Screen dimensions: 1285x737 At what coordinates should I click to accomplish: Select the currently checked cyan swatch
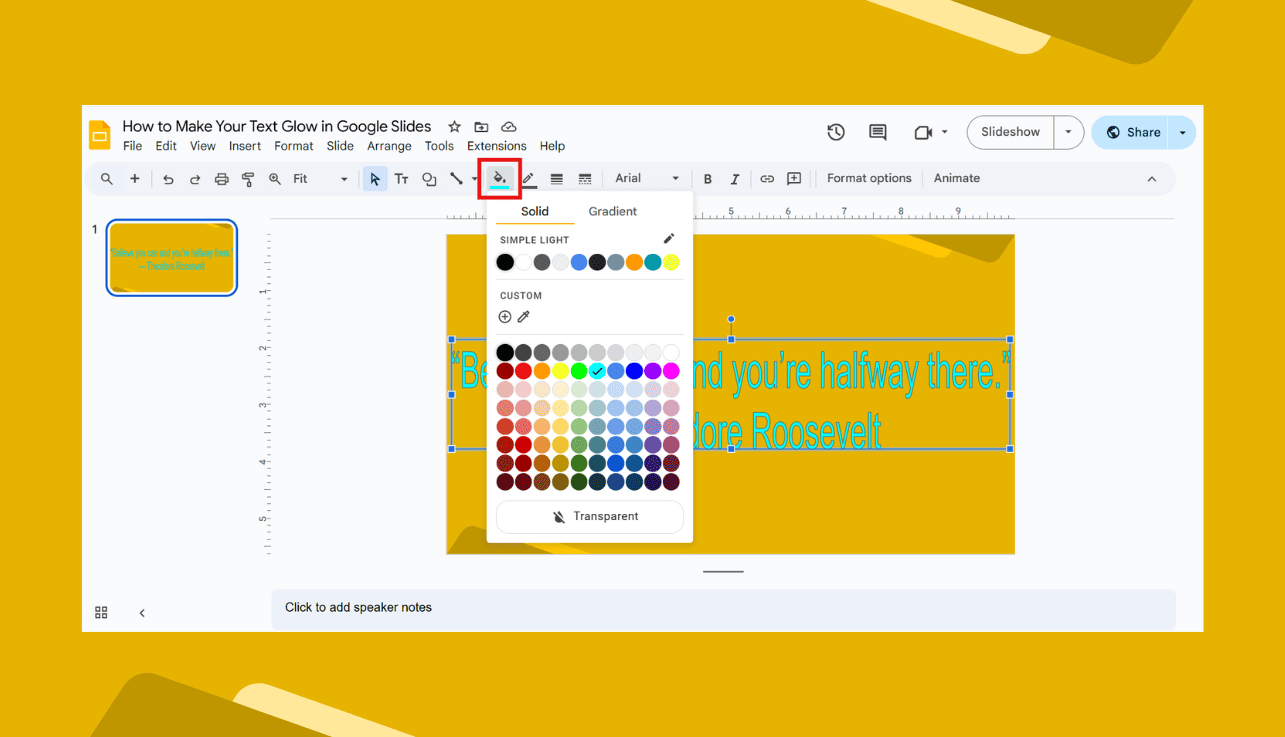pos(598,371)
